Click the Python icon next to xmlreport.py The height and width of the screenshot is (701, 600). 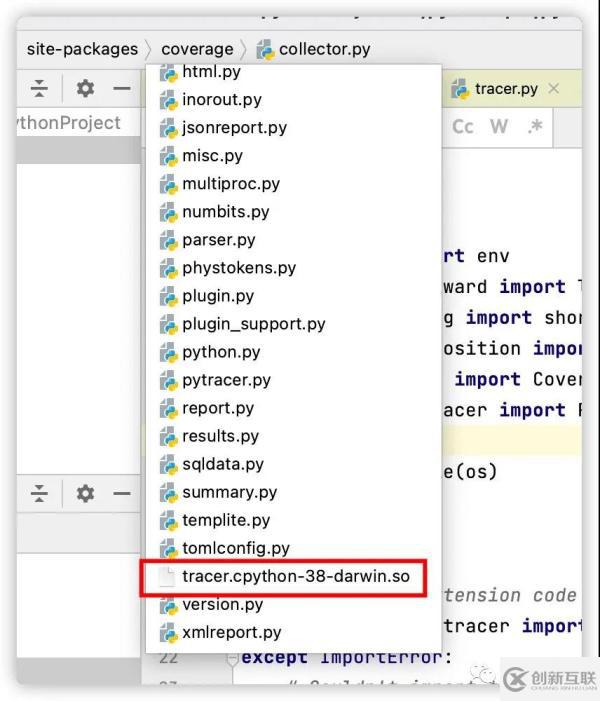click(169, 633)
